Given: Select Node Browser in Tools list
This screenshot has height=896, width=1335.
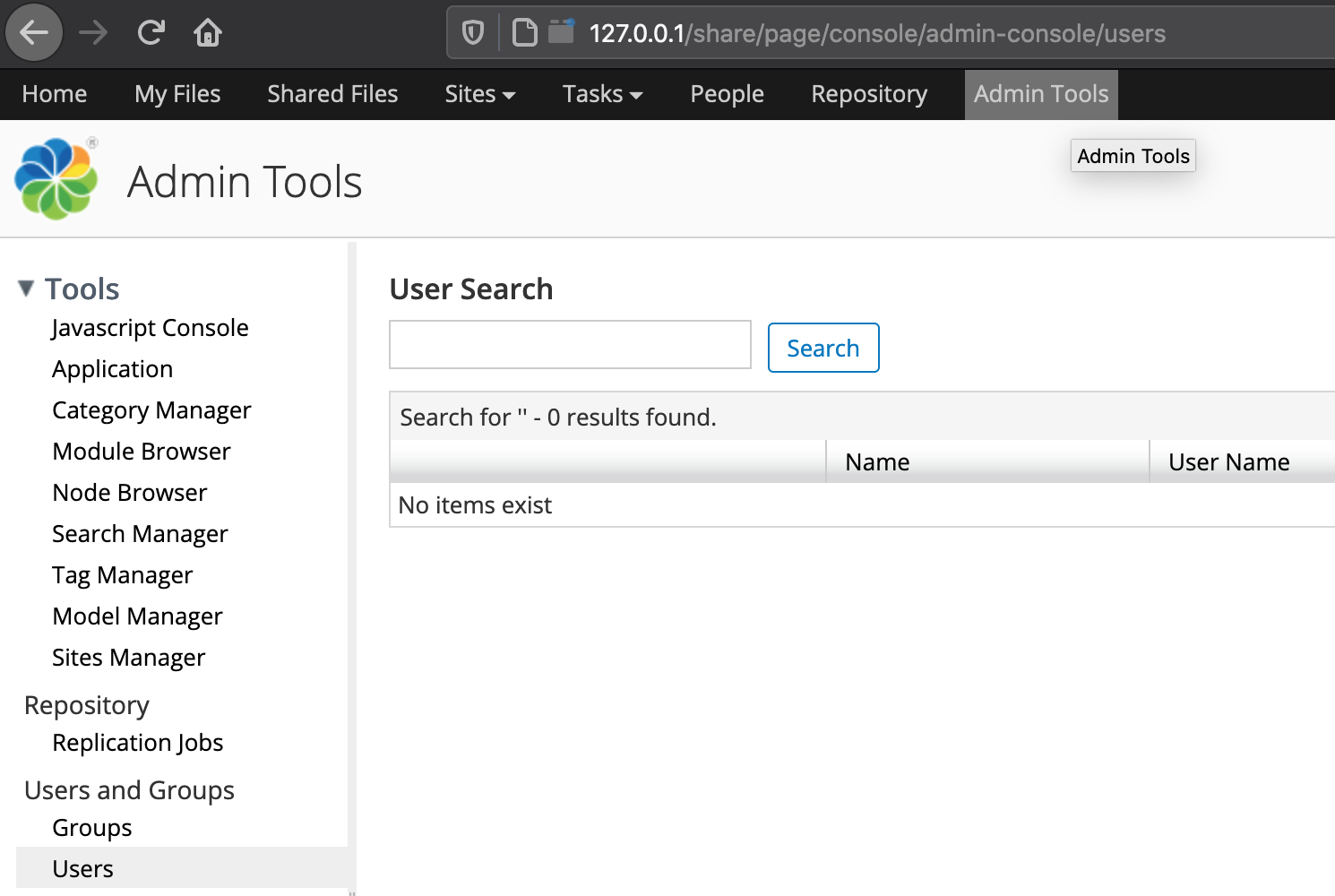Looking at the screenshot, I should pyautogui.click(x=130, y=493).
